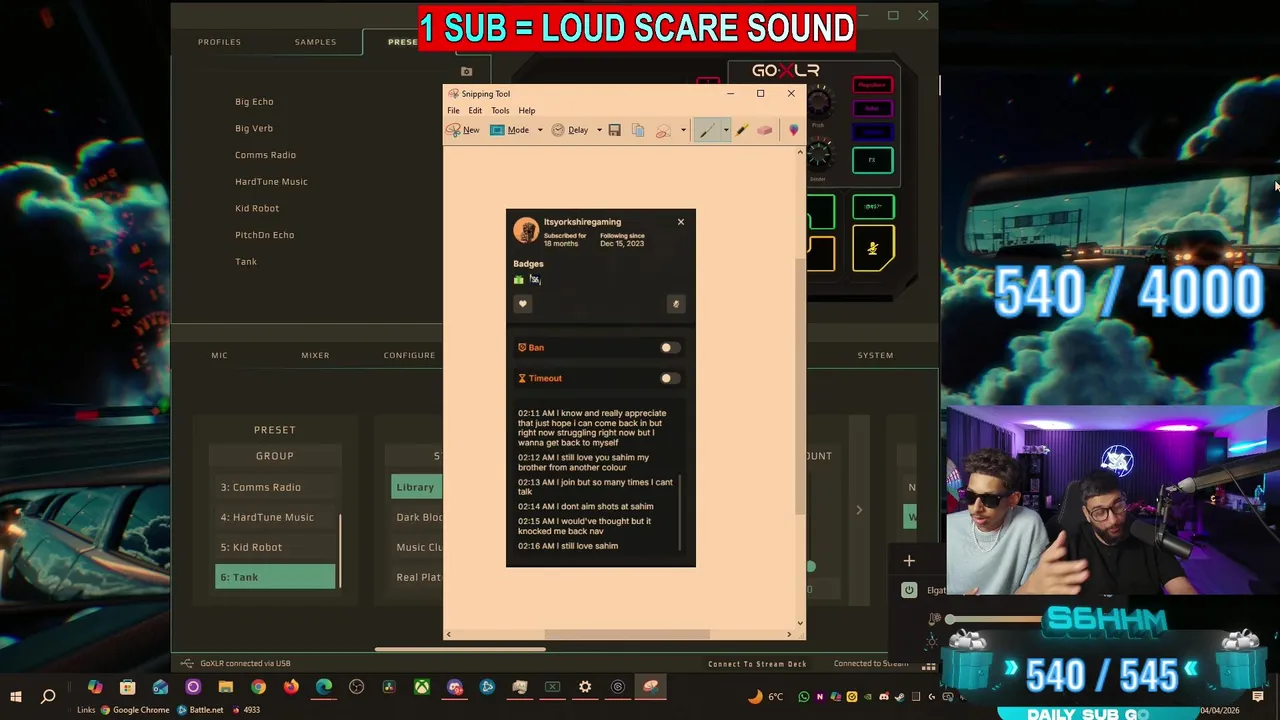Choose preset group 6: Tank
1280x720 pixels.
point(275,577)
